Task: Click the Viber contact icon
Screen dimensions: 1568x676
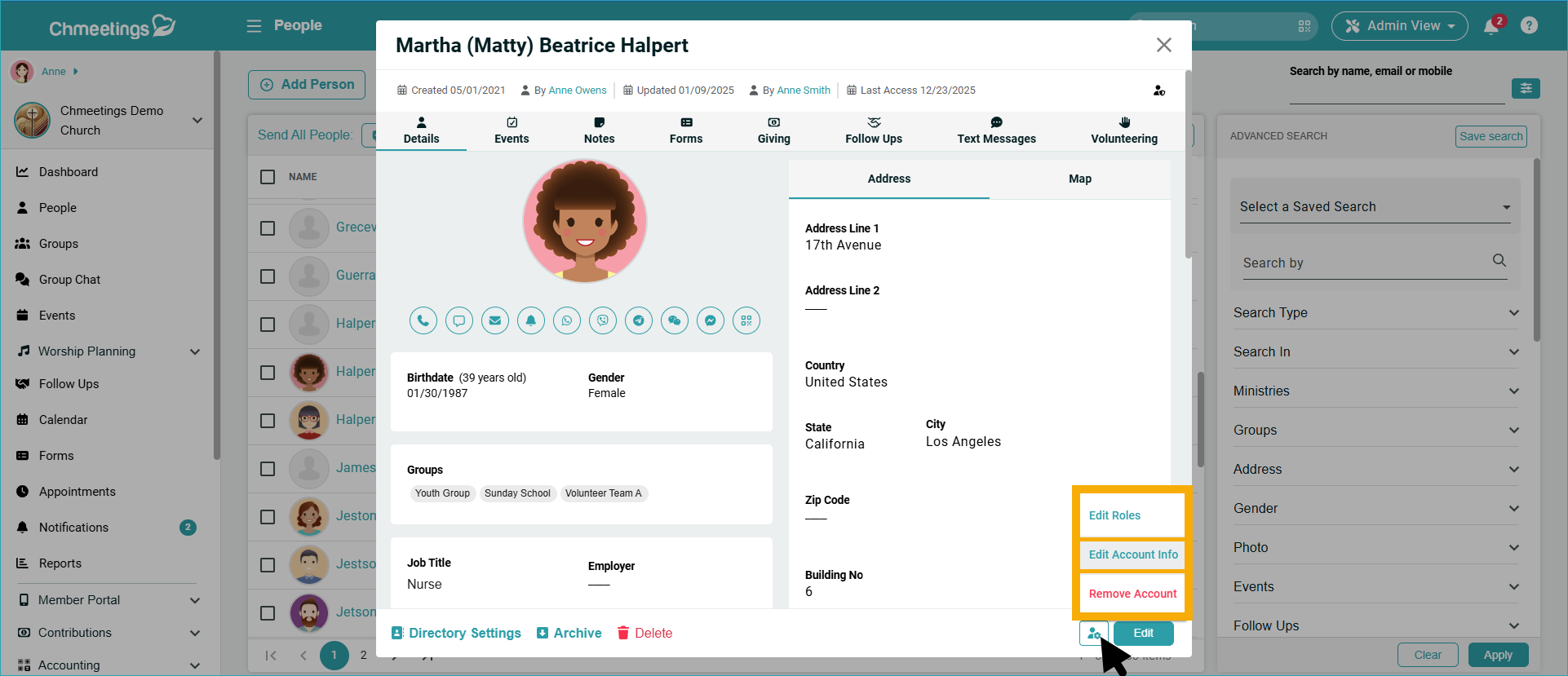Action: pos(602,320)
